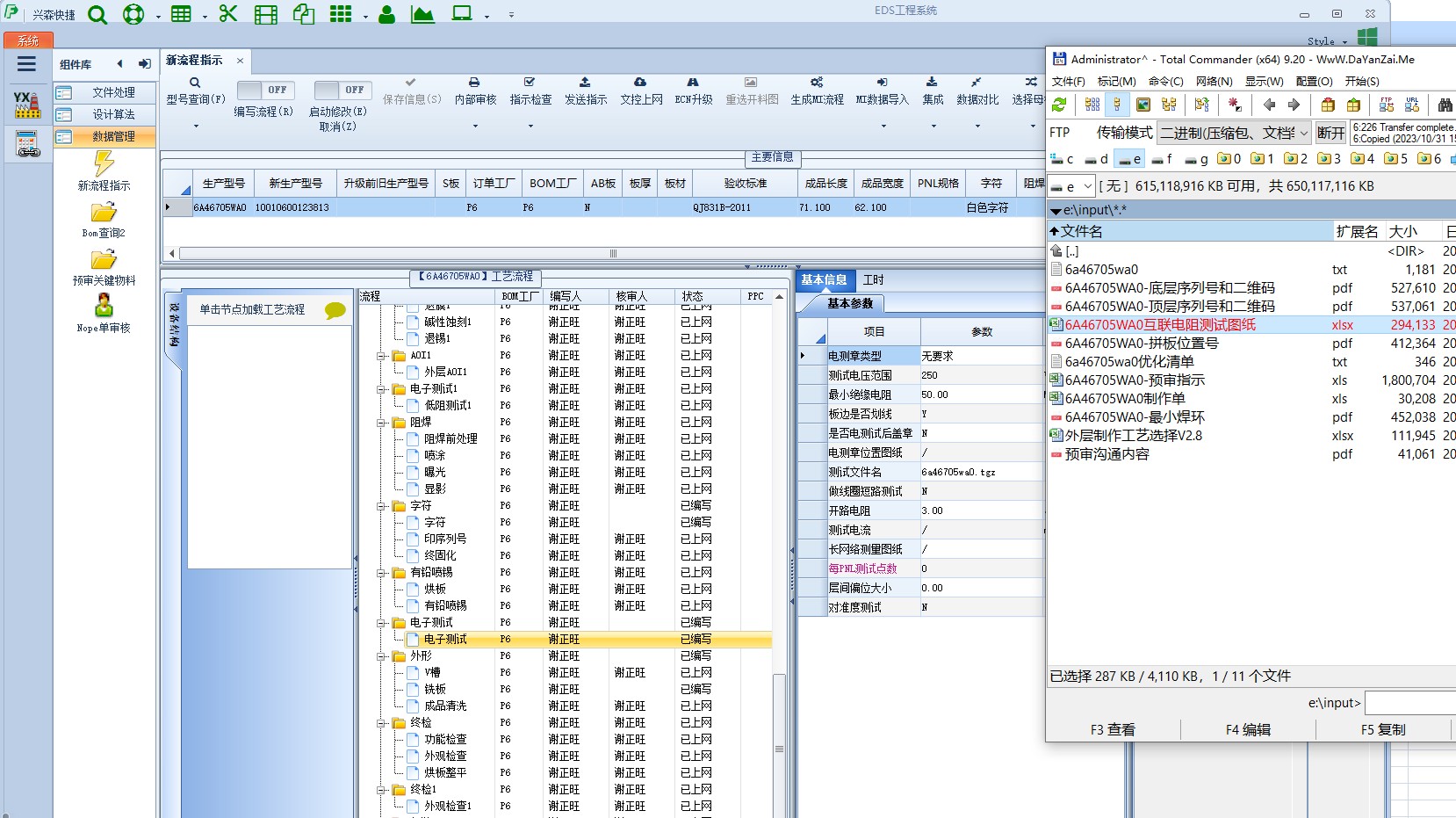The image size is (1456, 818).
Task: Click the 断开 disconnect button
Action: coord(1330,133)
